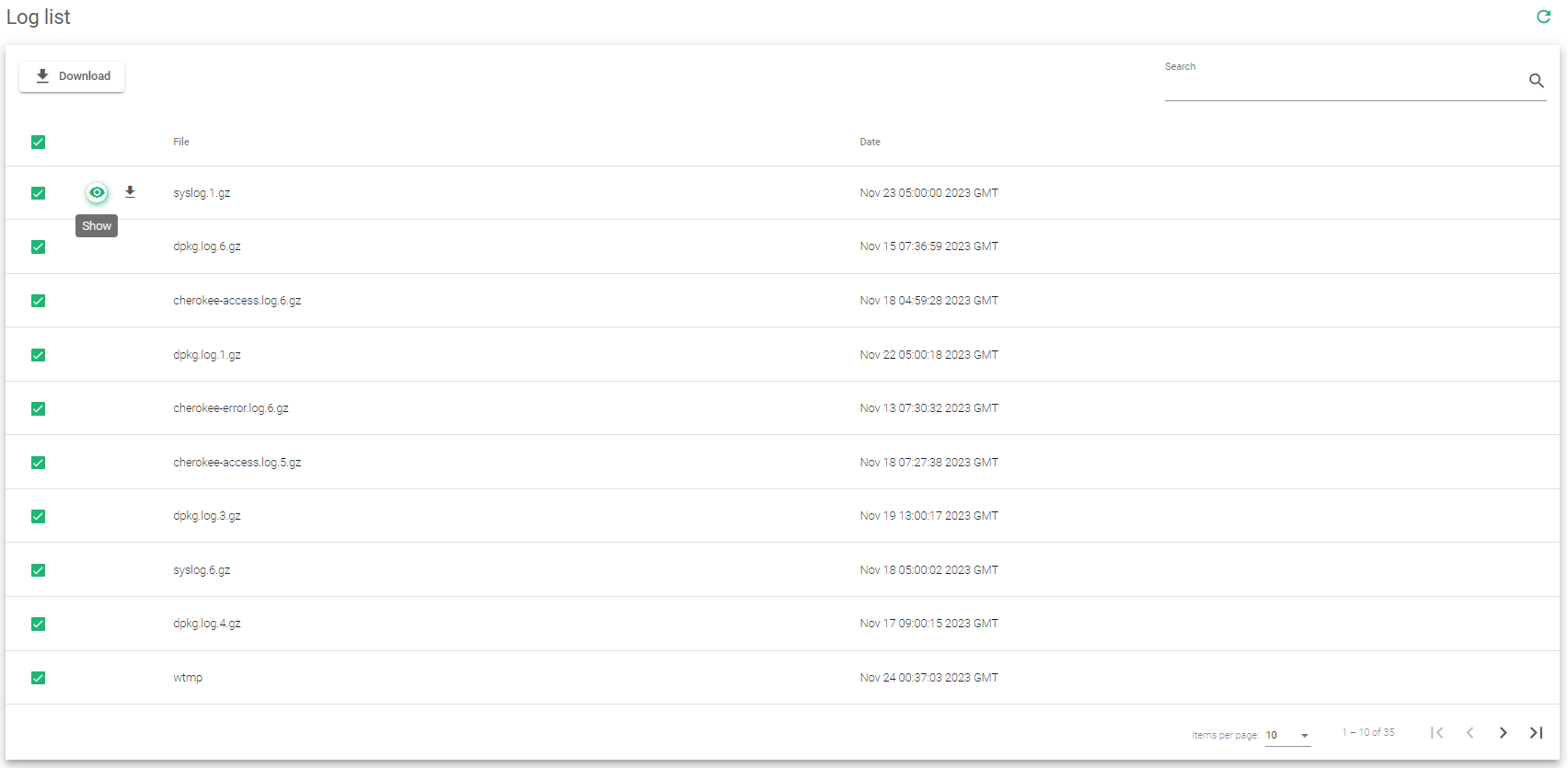Click the syslog.6.gz file name

[202, 570]
